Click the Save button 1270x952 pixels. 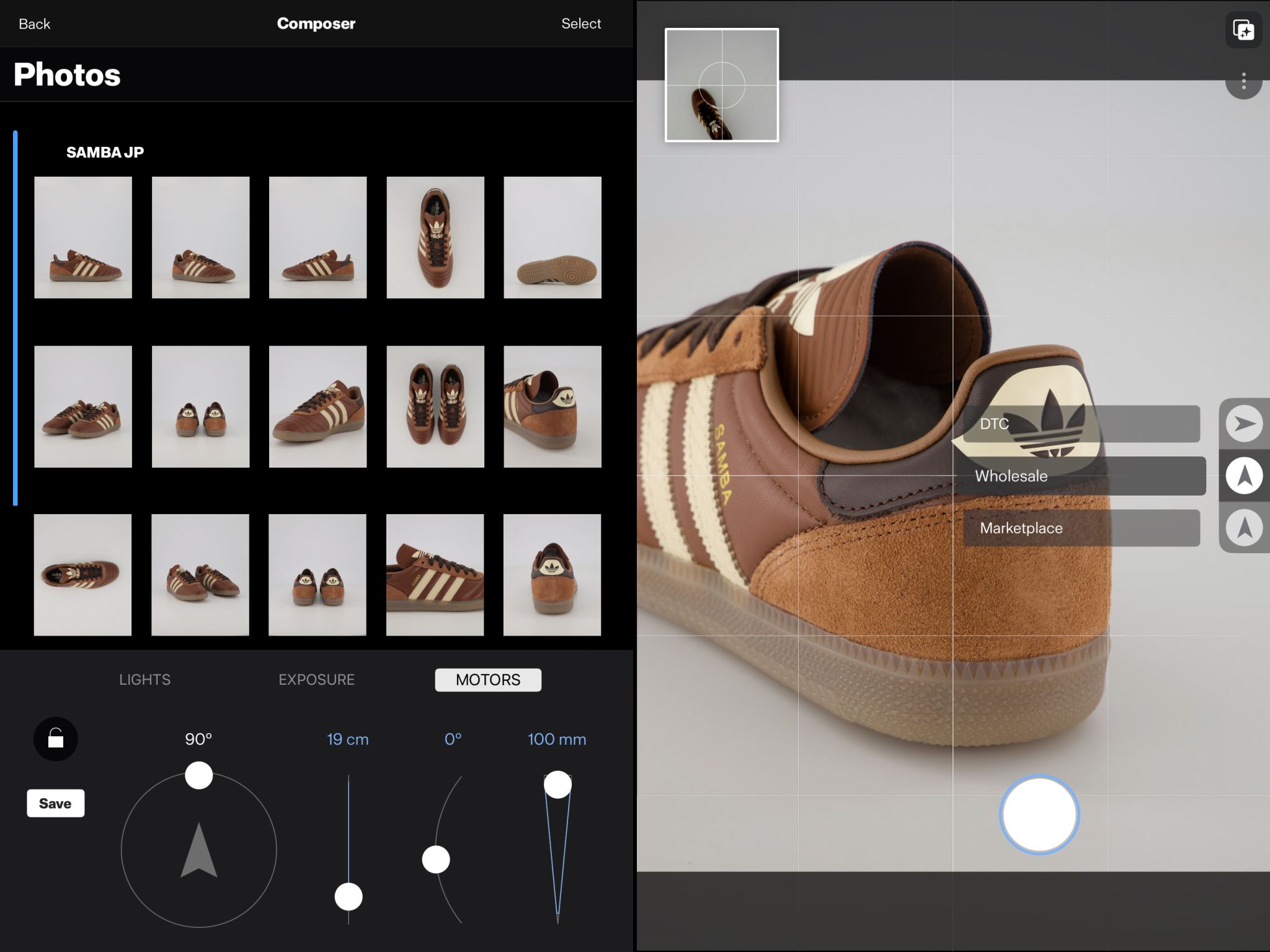point(55,803)
